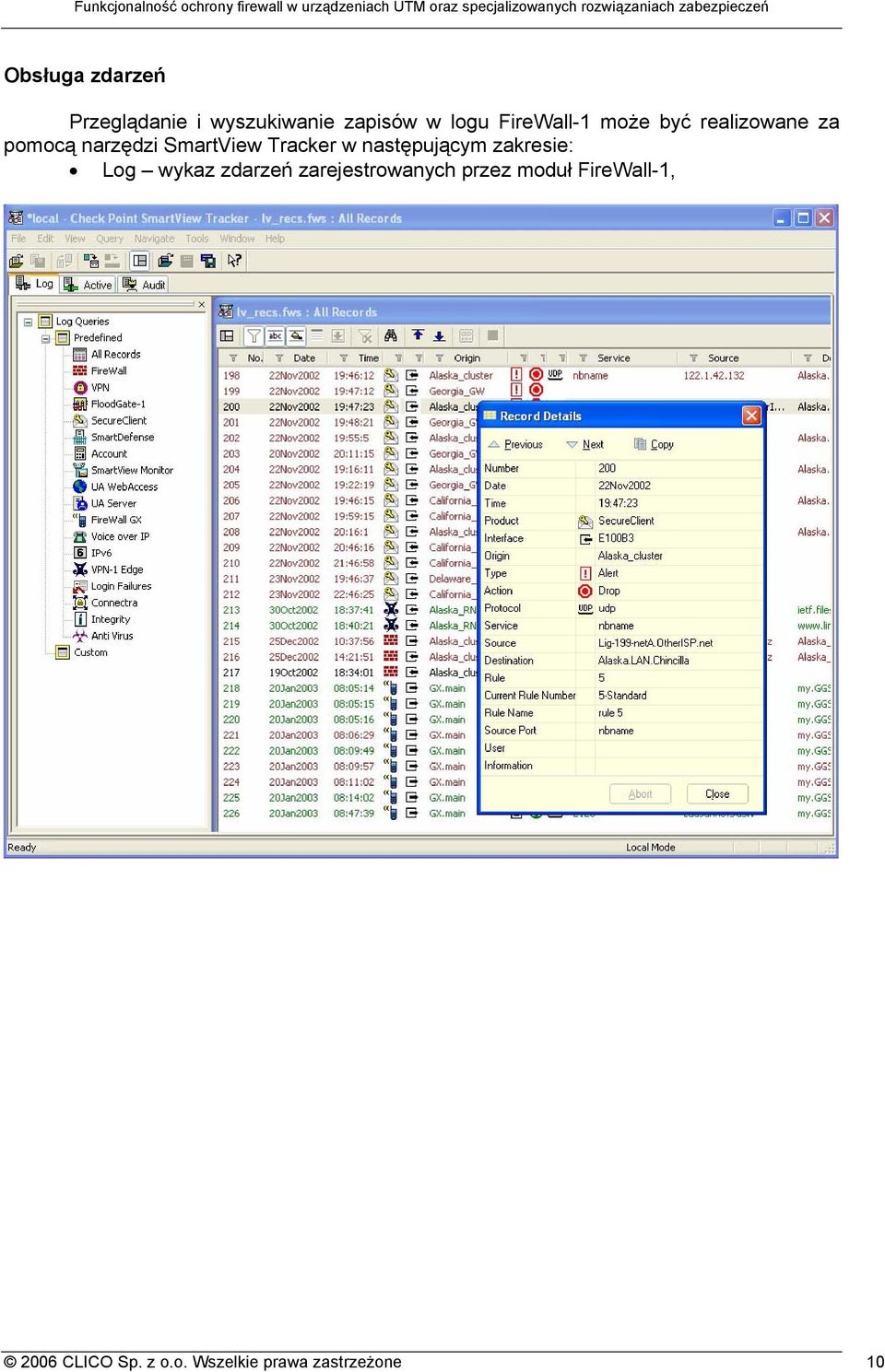Open the Origin column filter funnel
This screenshot has height=1372, width=885.
point(439,358)
